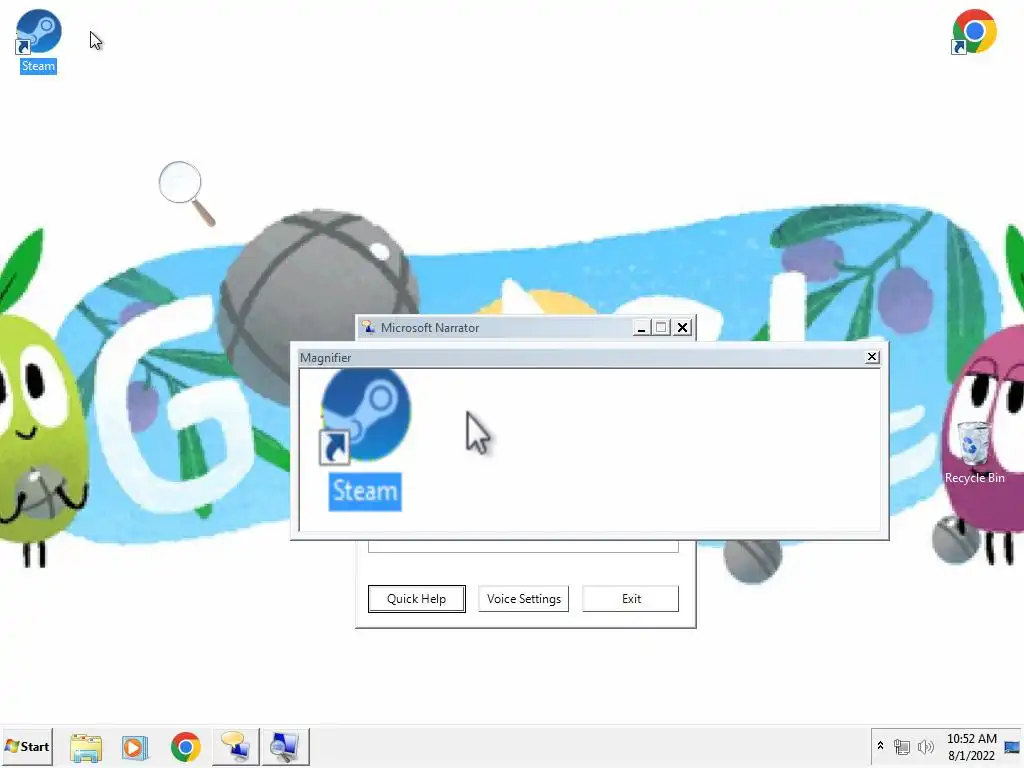Screen dimensions: 1024x768
Task: Click the Quick Help button in Narrator
Action: tap(417, 599)
